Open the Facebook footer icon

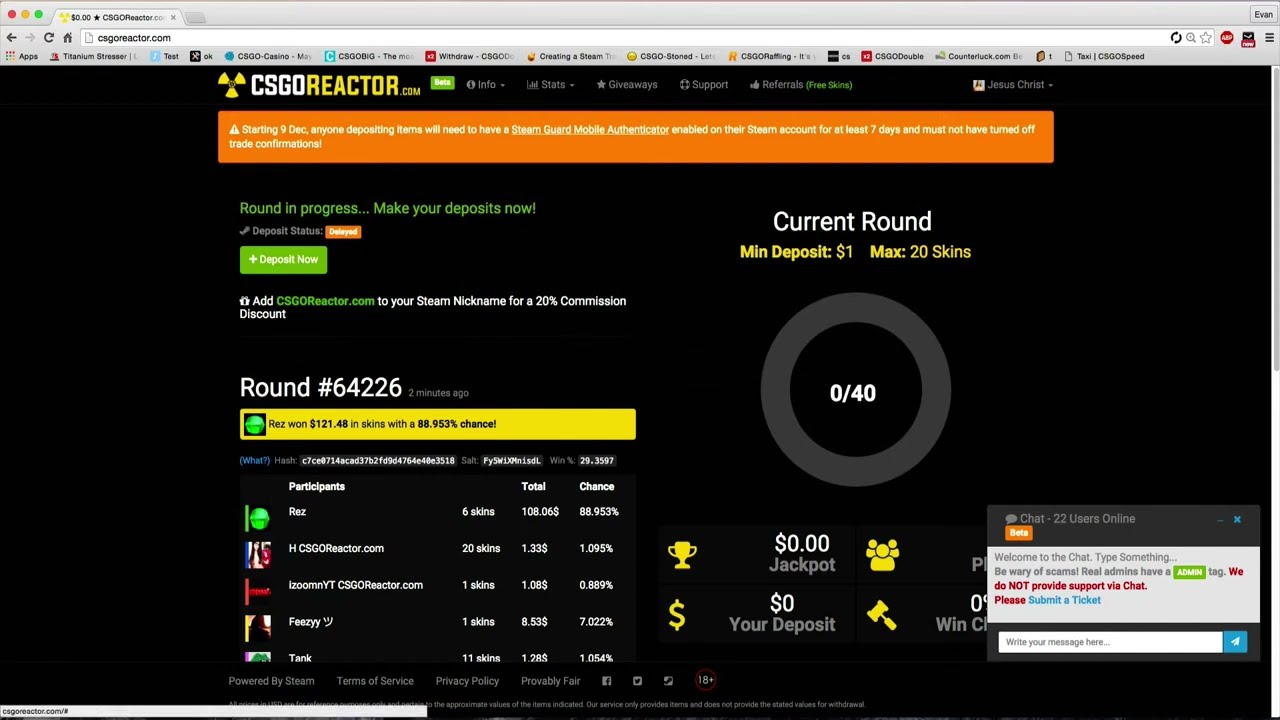(x=606, y=681)
